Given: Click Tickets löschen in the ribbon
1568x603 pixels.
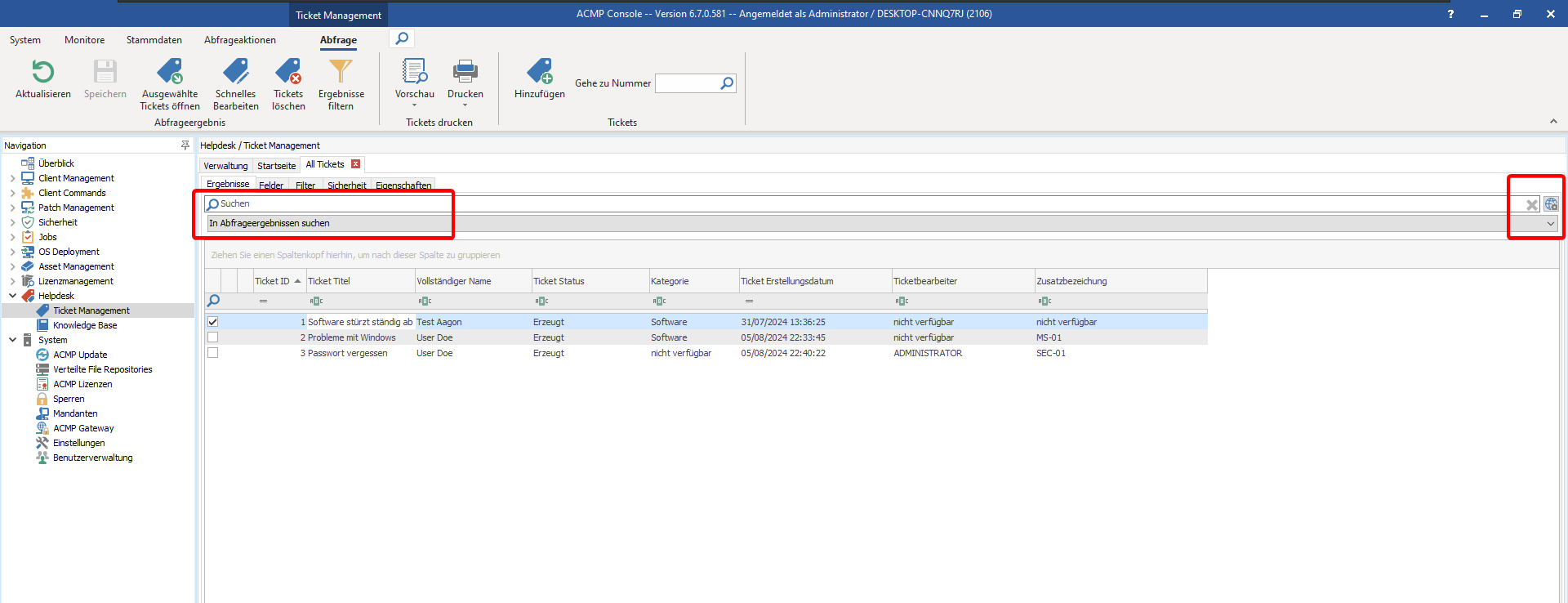Looking at the screenshot, I should tap(288, 73).
